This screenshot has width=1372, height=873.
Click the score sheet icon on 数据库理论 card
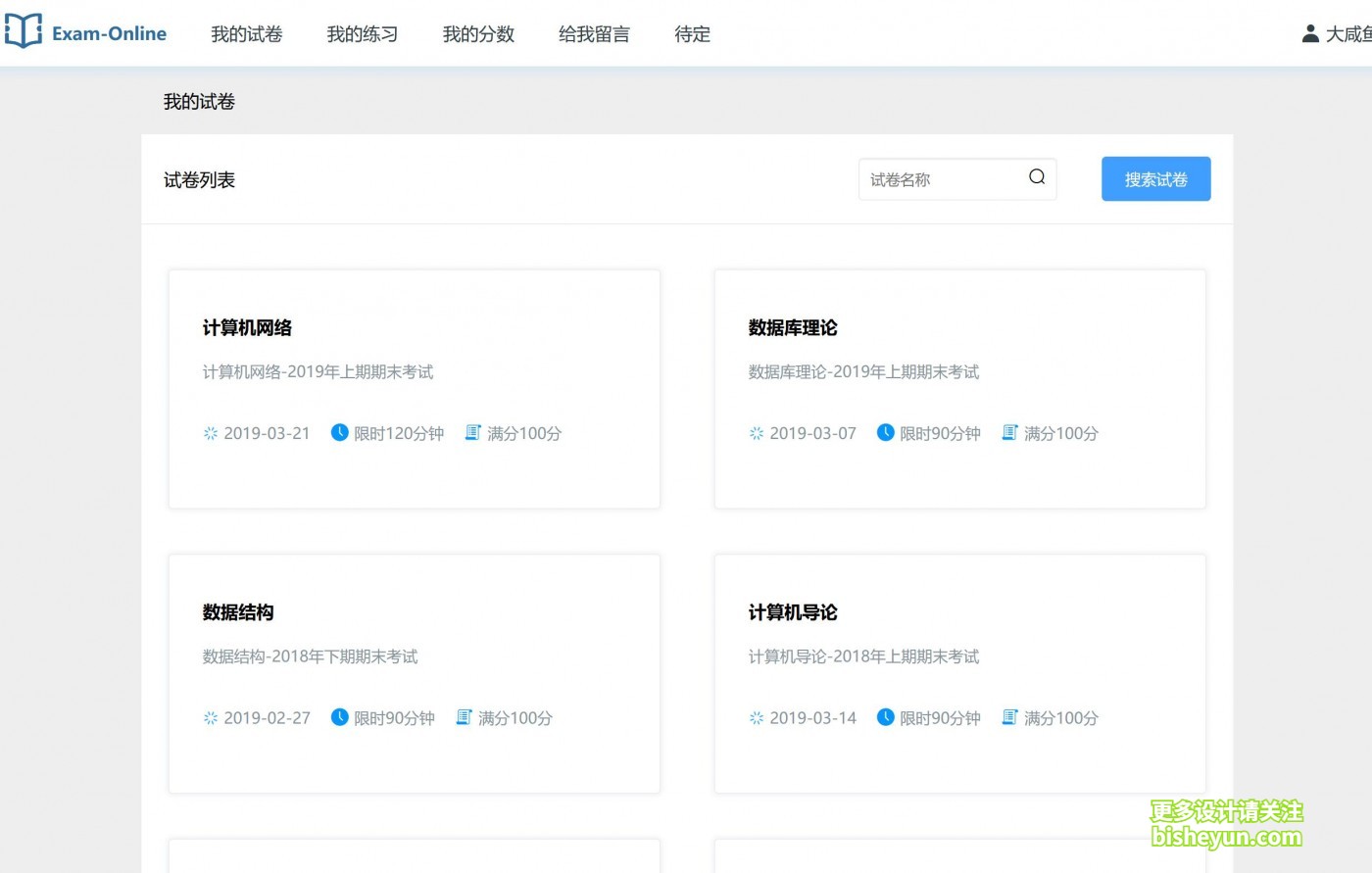pyautogui.click(x=1009, y=432)
